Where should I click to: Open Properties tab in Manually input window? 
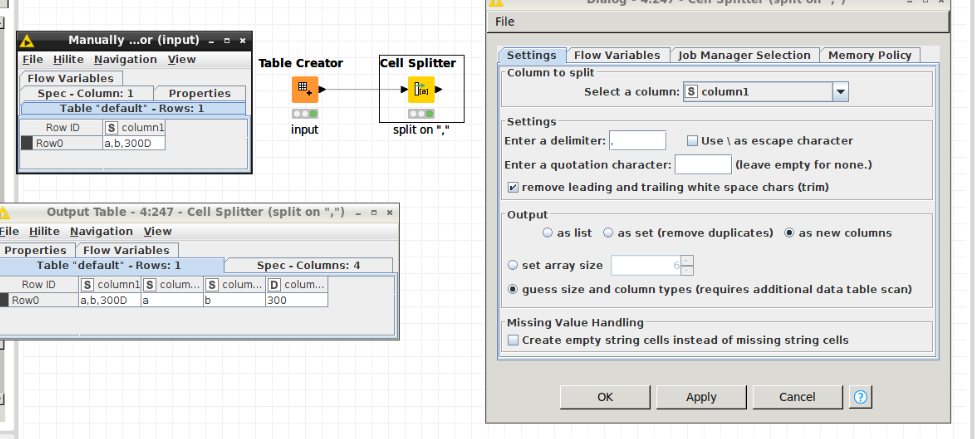click(200, 93)
